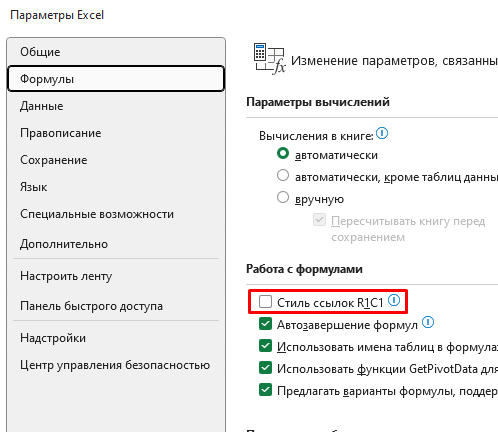This screenshot has height=432, width=498.
Task: Click info icon beside Стиль ссылок R1C1
Action: click(x=394, y=301)
